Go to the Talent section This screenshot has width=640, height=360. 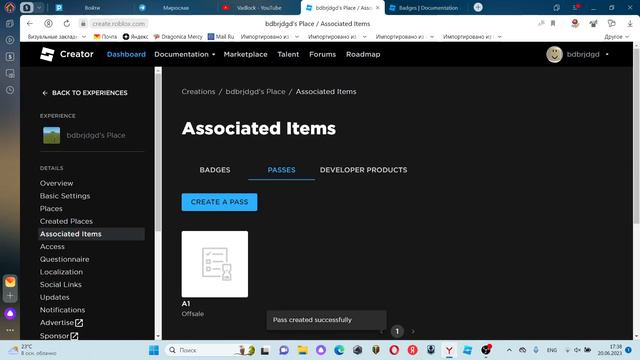point(288,54)
